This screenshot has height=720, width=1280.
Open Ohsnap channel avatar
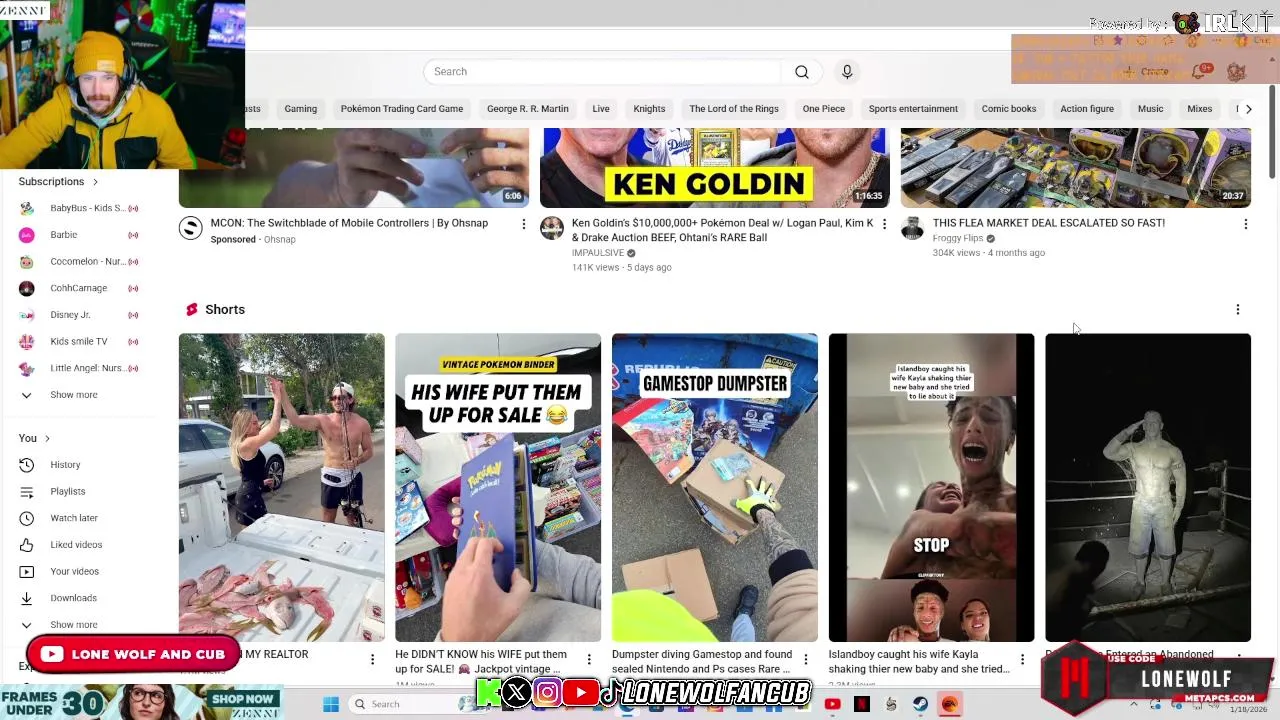point(190,228)
